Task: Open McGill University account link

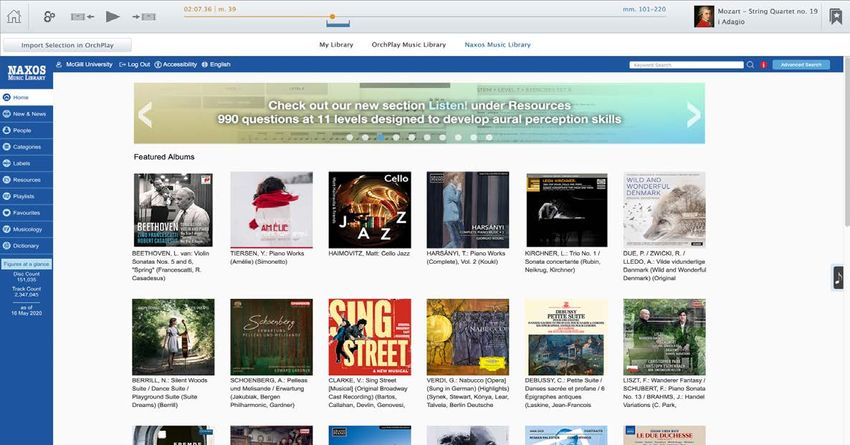Action: pyautogui.click(x=84, y=64)
